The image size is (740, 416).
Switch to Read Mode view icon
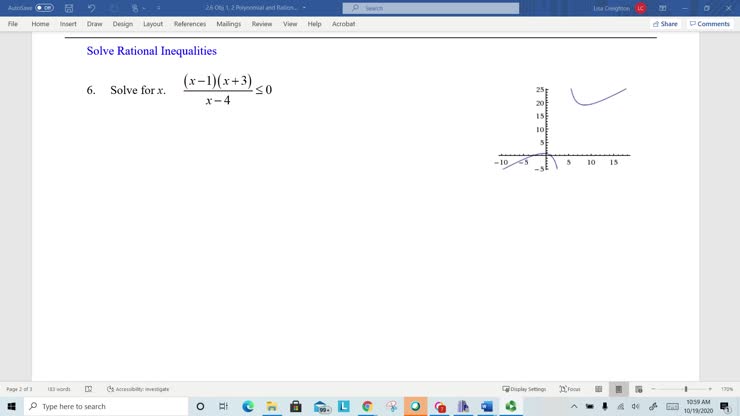click(599, 389)
